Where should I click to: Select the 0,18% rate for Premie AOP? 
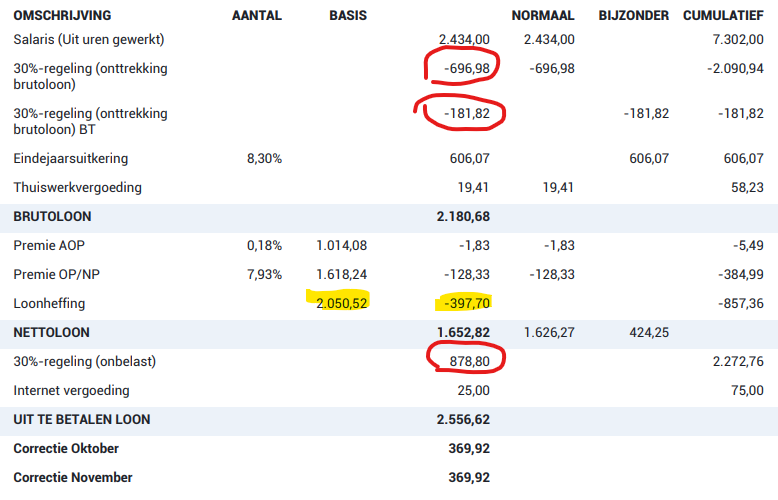(x=264, y=246)
